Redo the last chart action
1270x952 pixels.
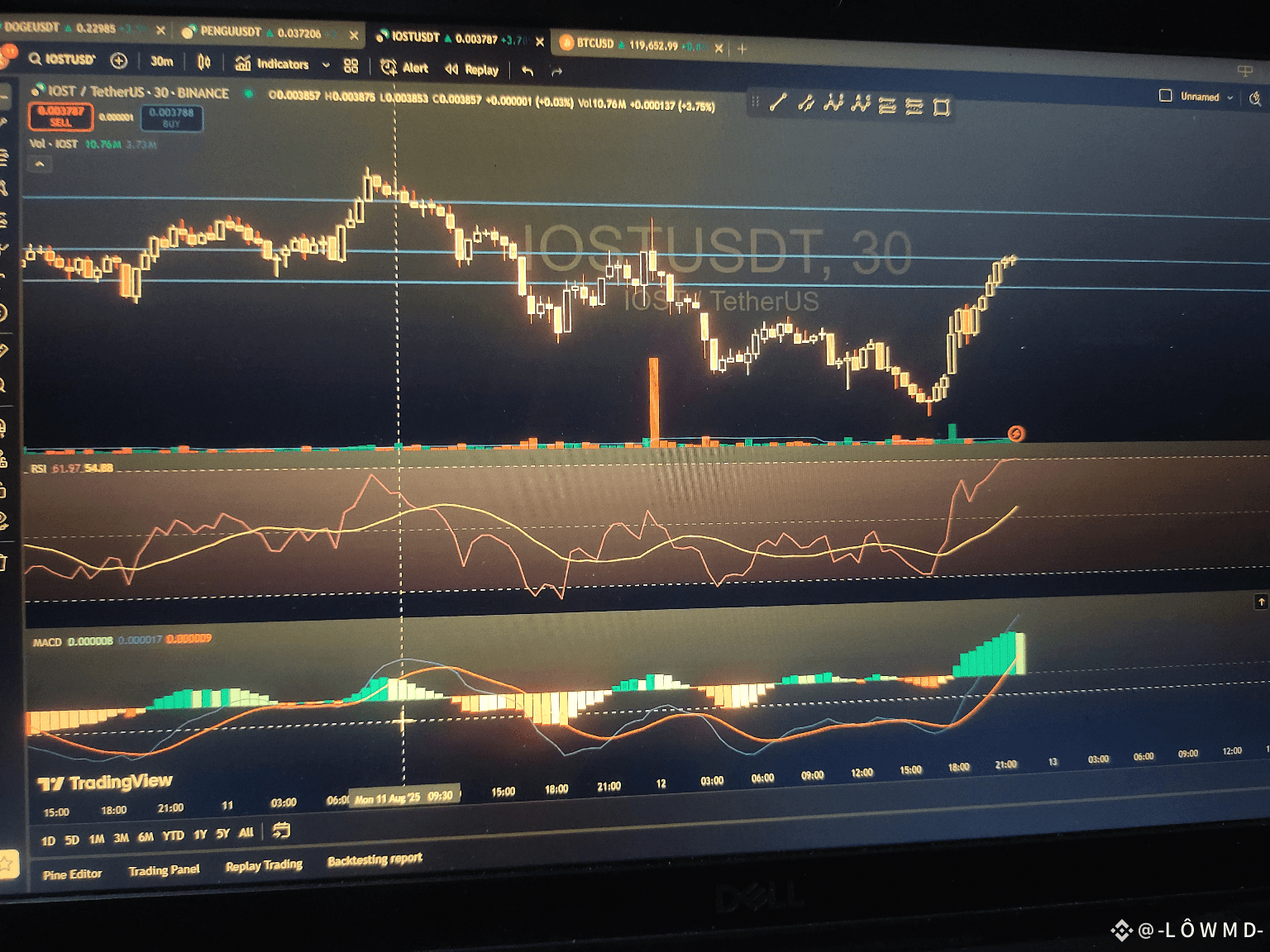click(x=556, y=72)
